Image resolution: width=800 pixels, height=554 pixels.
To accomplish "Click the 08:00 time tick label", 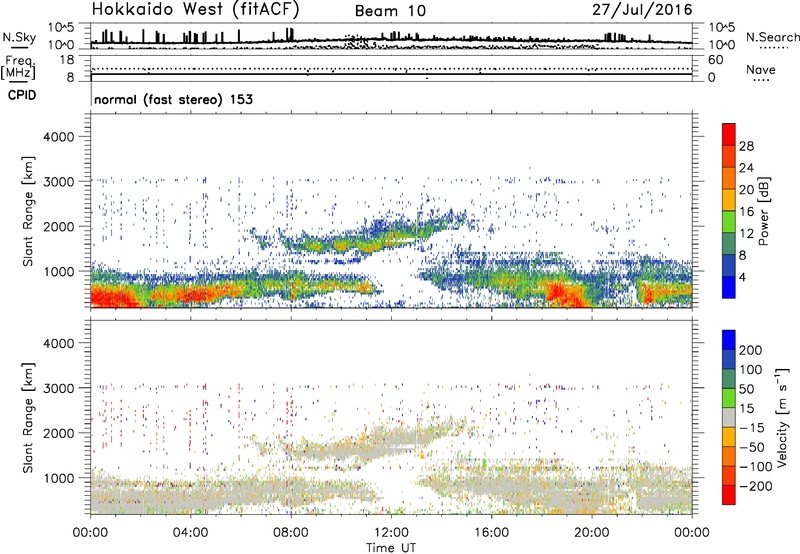I will click(x=291, y=533).
